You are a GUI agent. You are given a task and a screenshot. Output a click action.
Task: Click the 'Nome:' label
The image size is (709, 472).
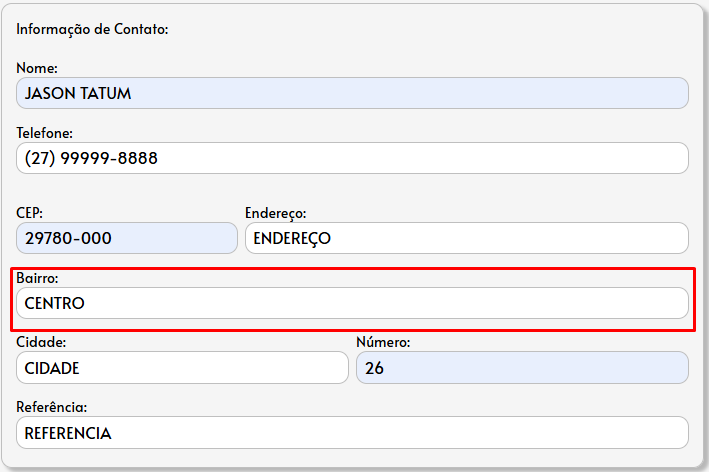coord(37,68)
